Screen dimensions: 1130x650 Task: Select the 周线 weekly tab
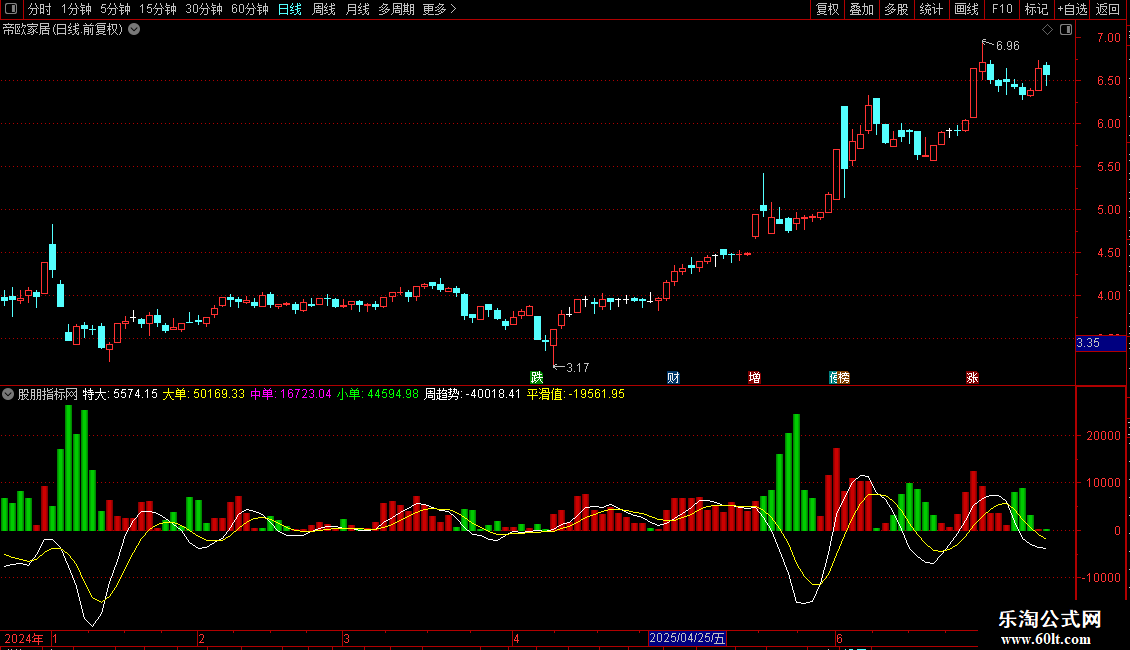coord(324,9)
